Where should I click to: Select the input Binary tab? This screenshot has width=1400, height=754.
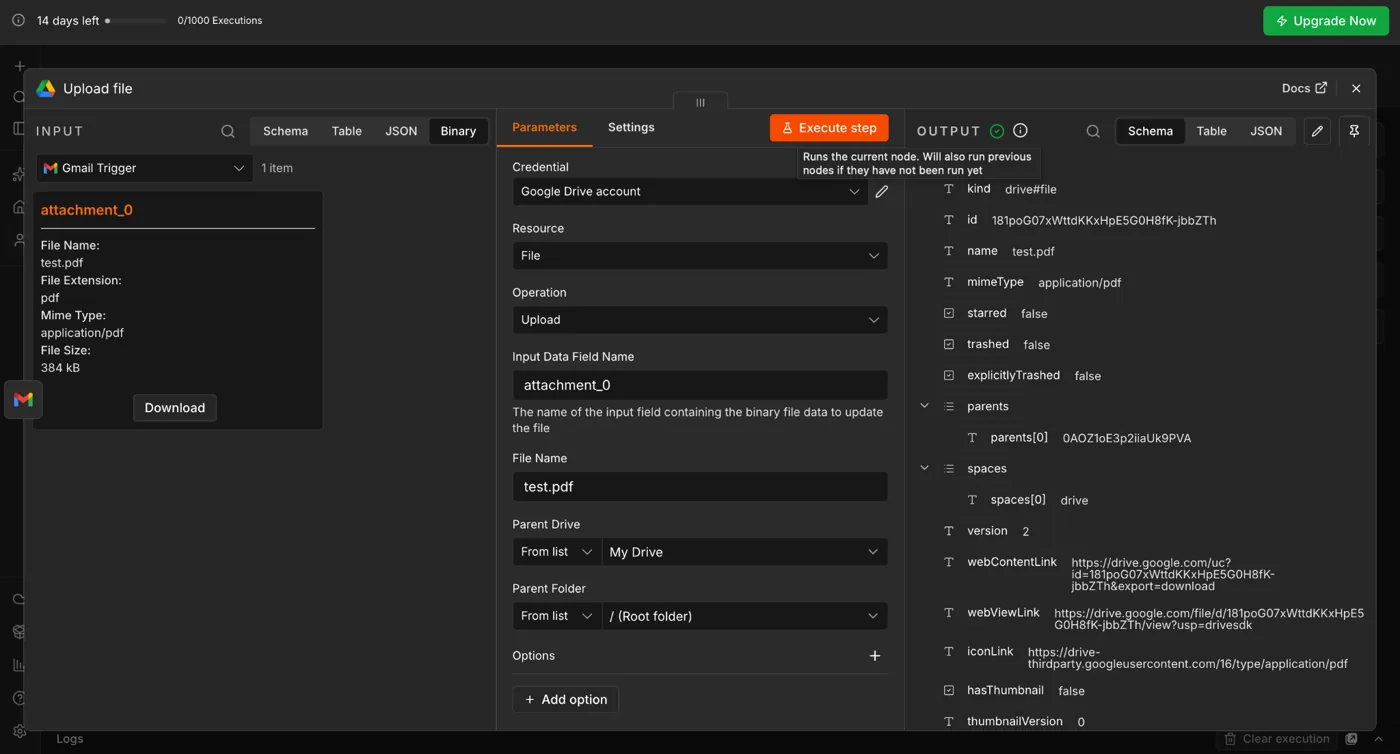pos(458,131)
